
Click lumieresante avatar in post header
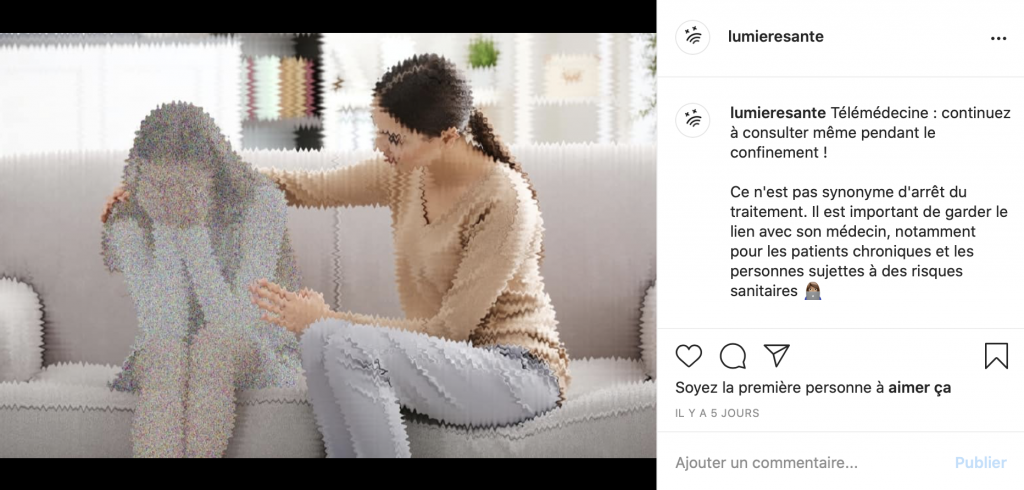pyautogui.click(x=692, y=37)
